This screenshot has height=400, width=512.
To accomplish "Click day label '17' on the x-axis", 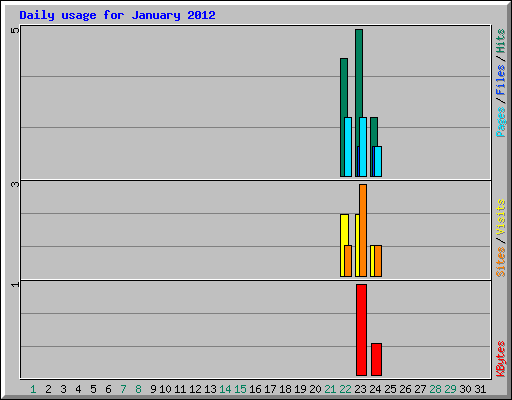I will (270, 389).
